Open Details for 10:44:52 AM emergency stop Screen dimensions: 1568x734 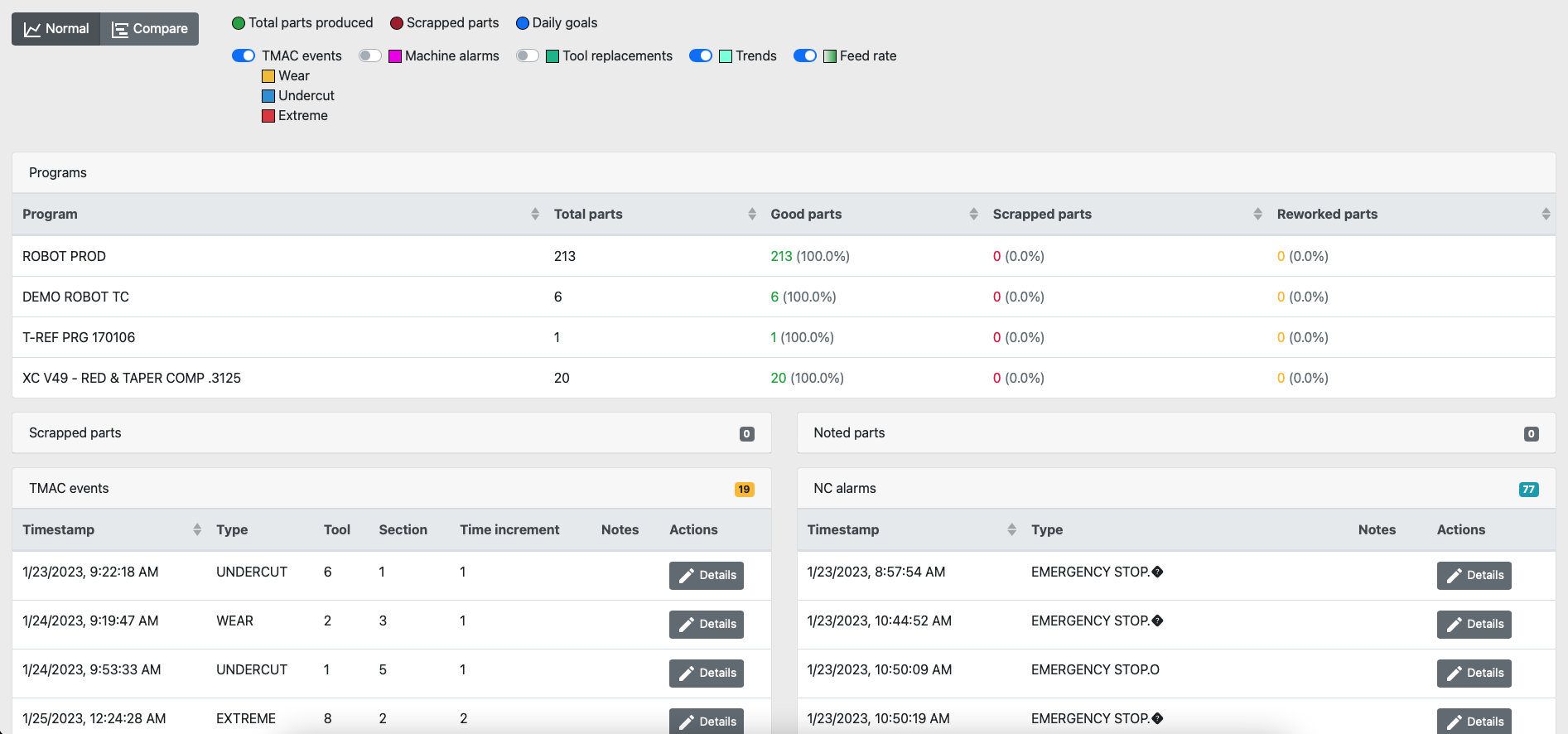coord(1474,625)
